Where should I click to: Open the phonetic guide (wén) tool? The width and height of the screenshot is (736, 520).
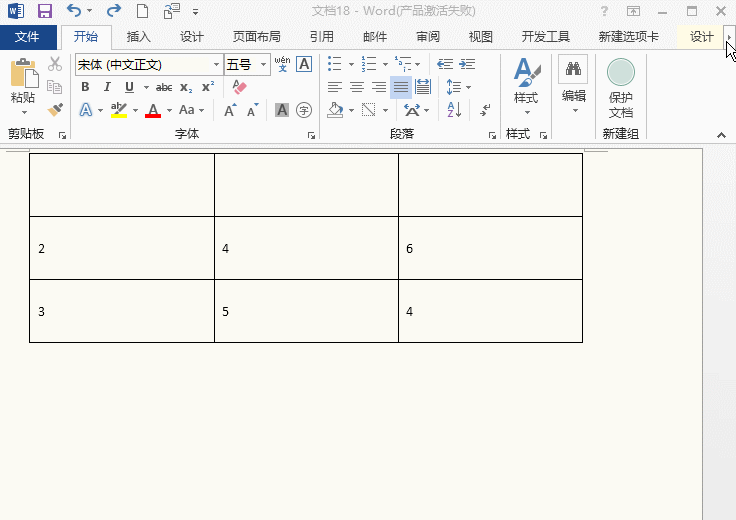pyautogui.click(x=282, y=64)
